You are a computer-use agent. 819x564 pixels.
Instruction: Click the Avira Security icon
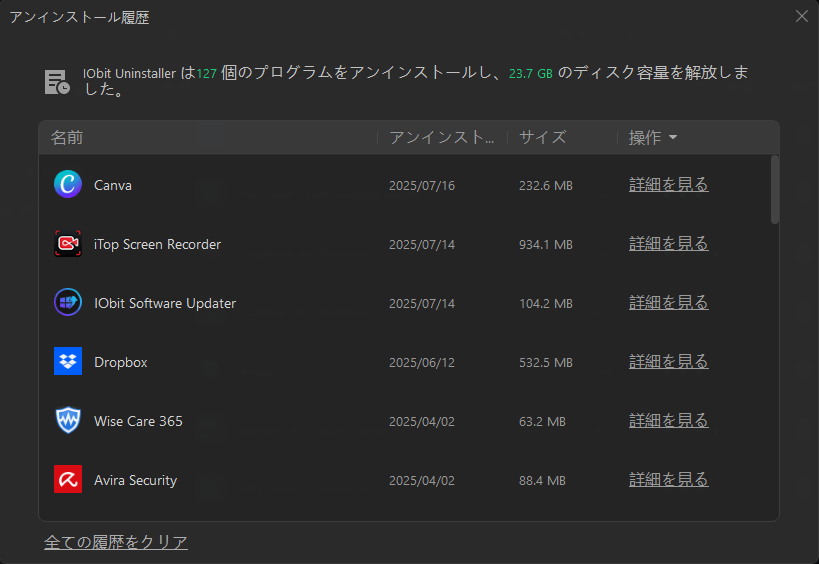[68, 479]
